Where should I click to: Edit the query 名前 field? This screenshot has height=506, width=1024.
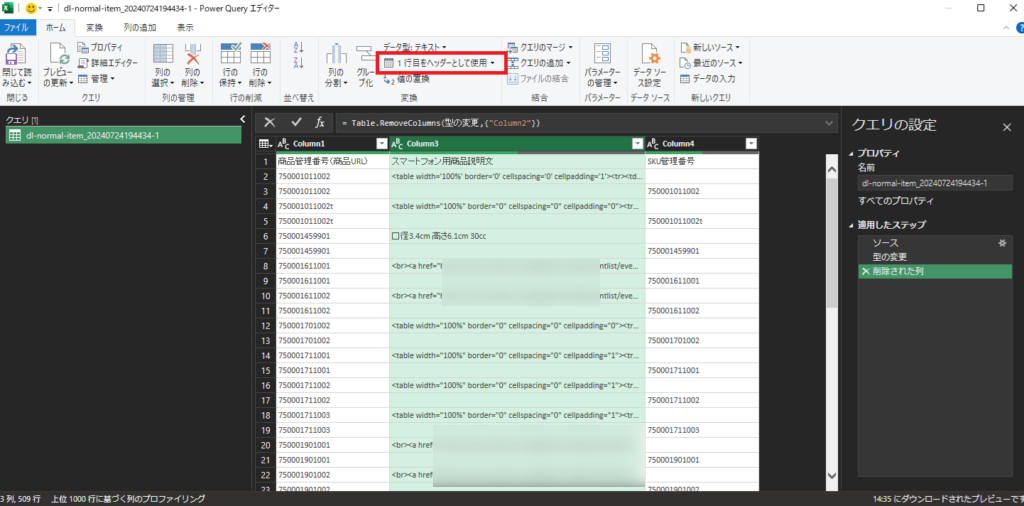point(934,183)
